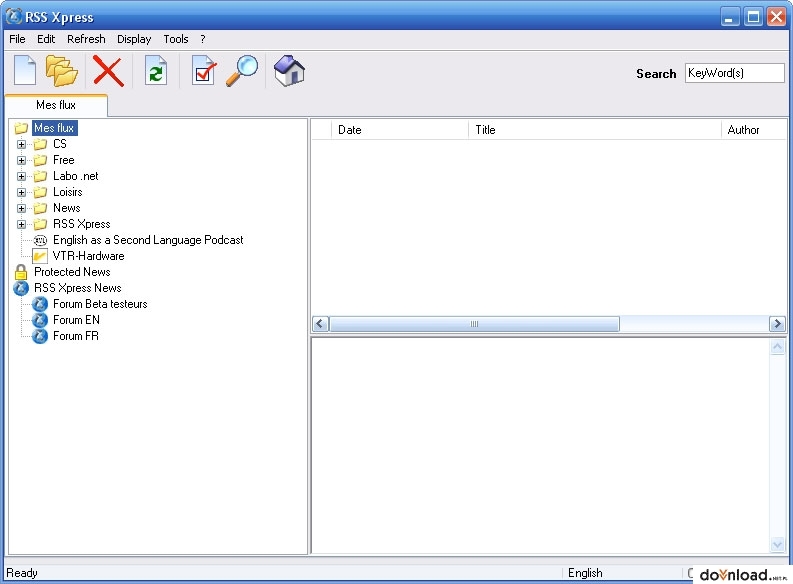Click the RSS Xpress News globe icon
Image resolution: width=793 pixels, height=584 pixels.
pos(21,288)
